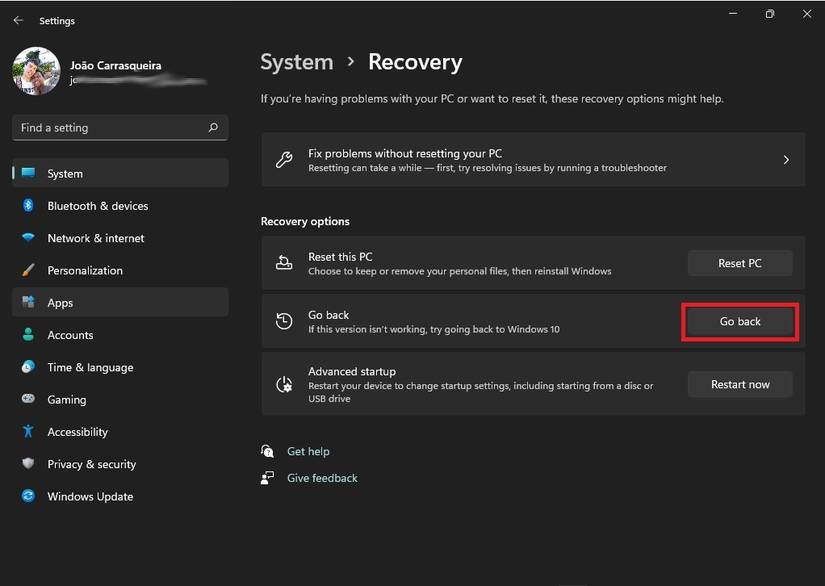Go to Windows Update
The height and width of the screenshot is (586, 825).
[120, 496]
